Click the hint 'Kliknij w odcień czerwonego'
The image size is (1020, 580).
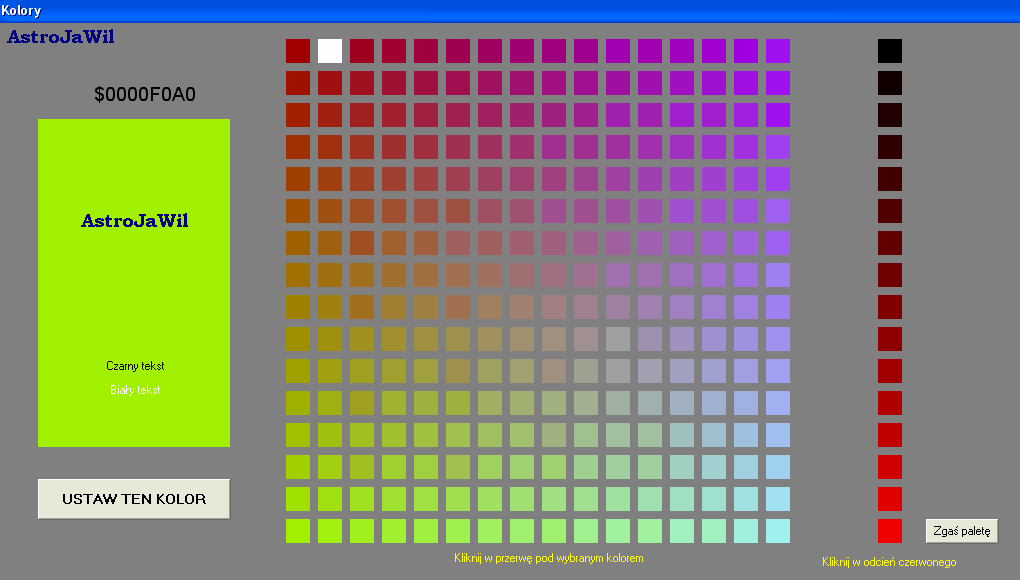coord(889,562)
